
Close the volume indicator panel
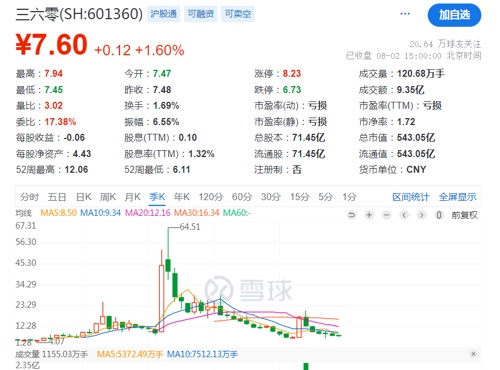(x=473, y=354)
